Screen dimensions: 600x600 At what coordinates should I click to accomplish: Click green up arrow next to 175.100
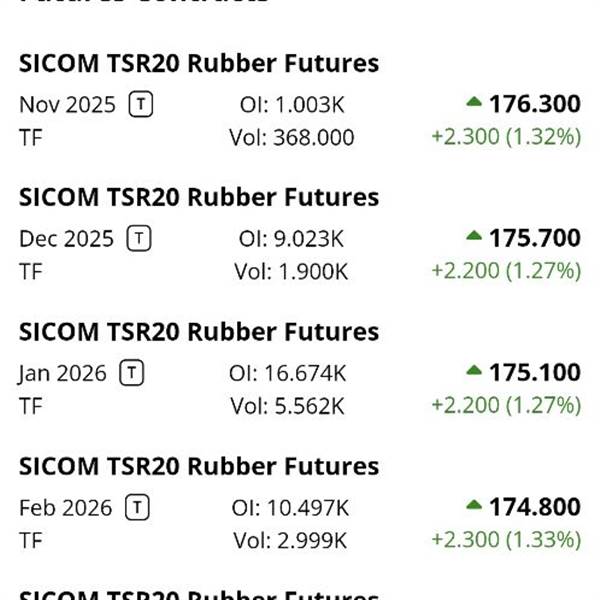(474, 372)
